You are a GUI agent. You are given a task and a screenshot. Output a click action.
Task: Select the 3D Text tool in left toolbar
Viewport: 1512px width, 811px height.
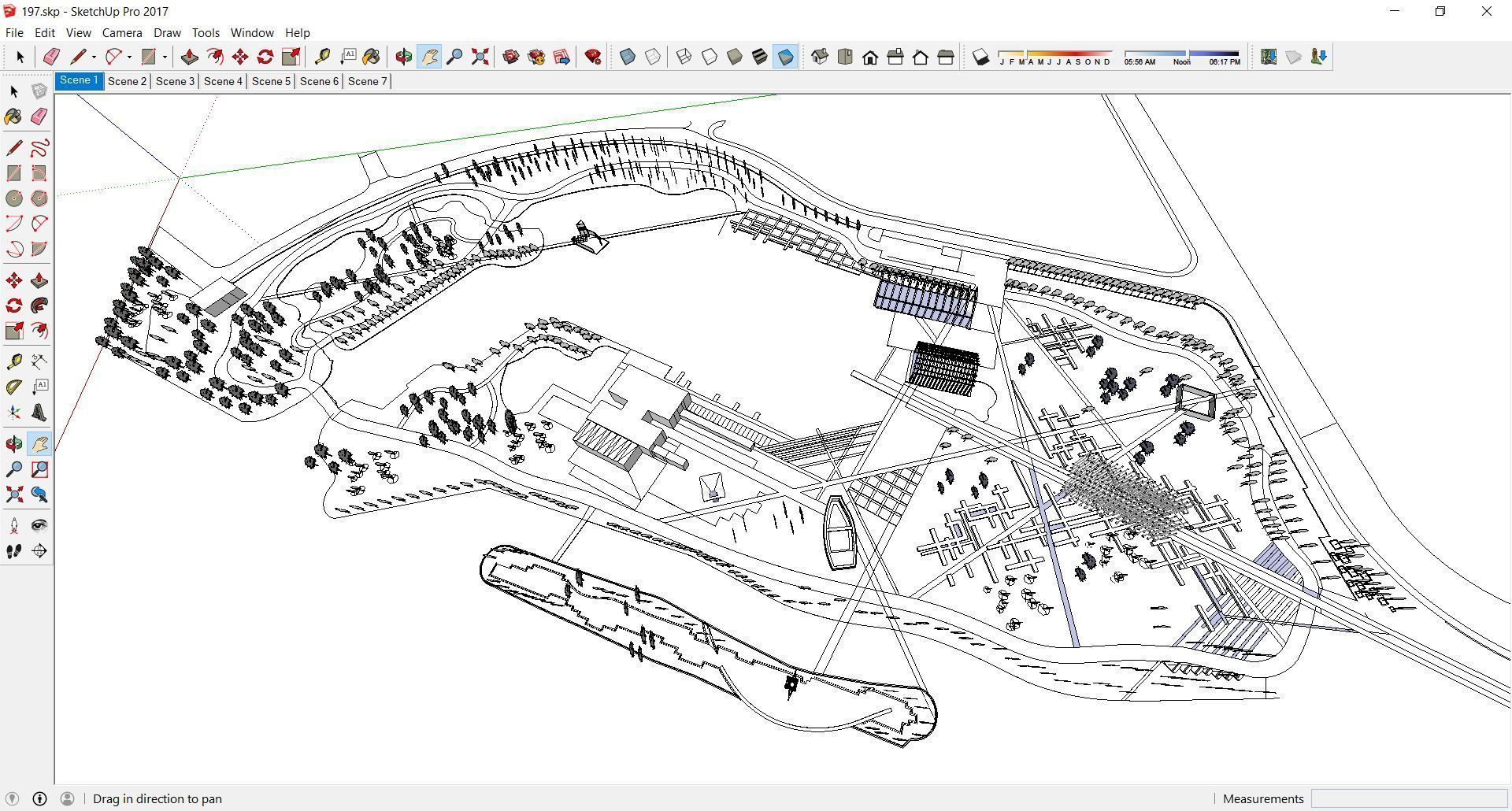coord(39,413)
